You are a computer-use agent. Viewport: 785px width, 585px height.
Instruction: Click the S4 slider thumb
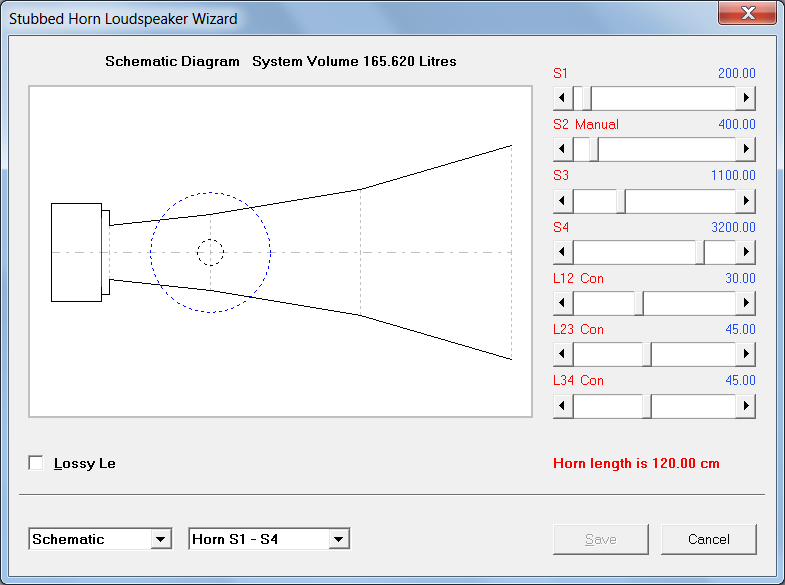pos(700,252)
